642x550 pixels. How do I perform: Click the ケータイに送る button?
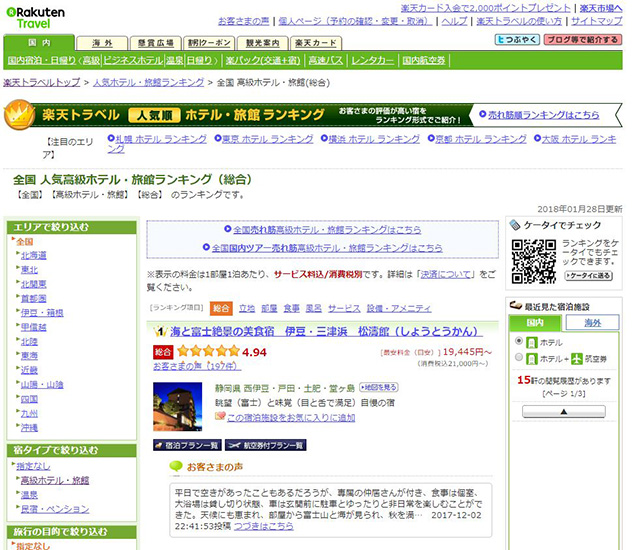coord(588,276)
